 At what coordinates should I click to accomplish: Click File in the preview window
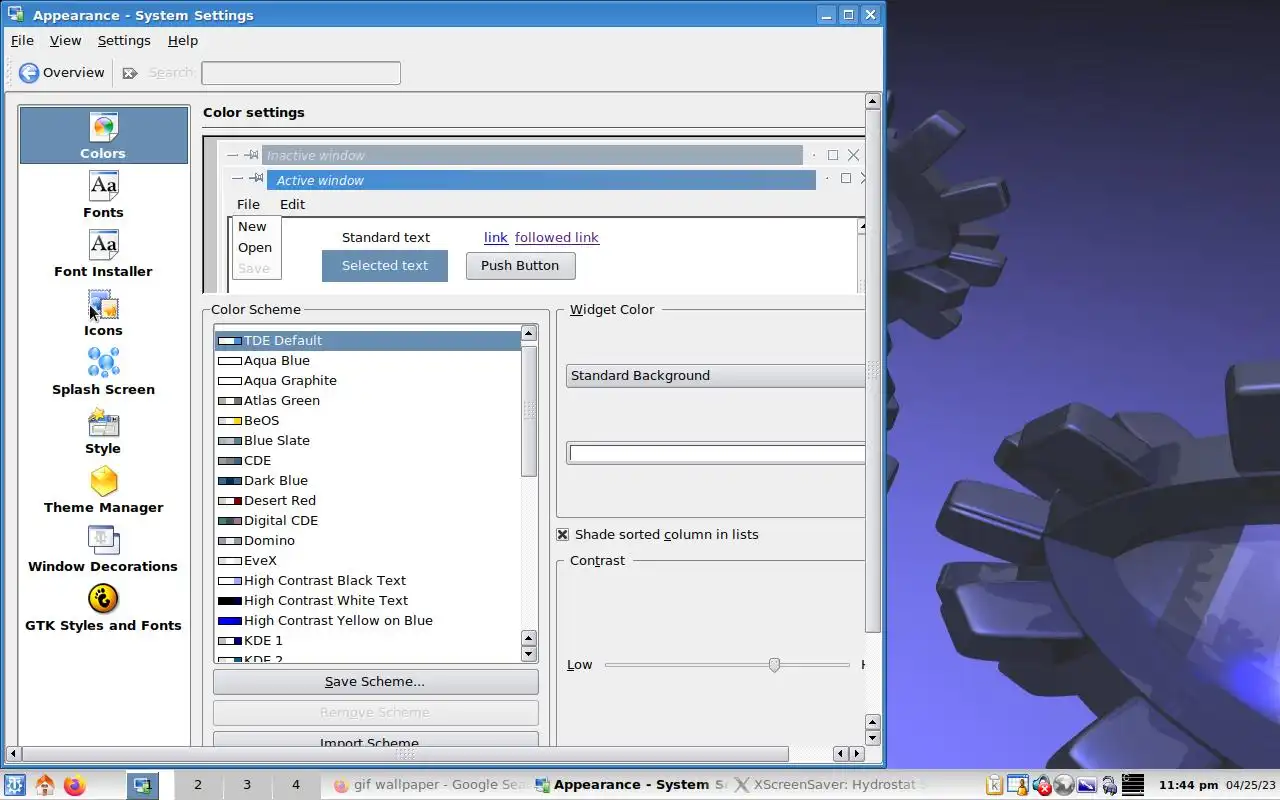(x=248, y=204)
